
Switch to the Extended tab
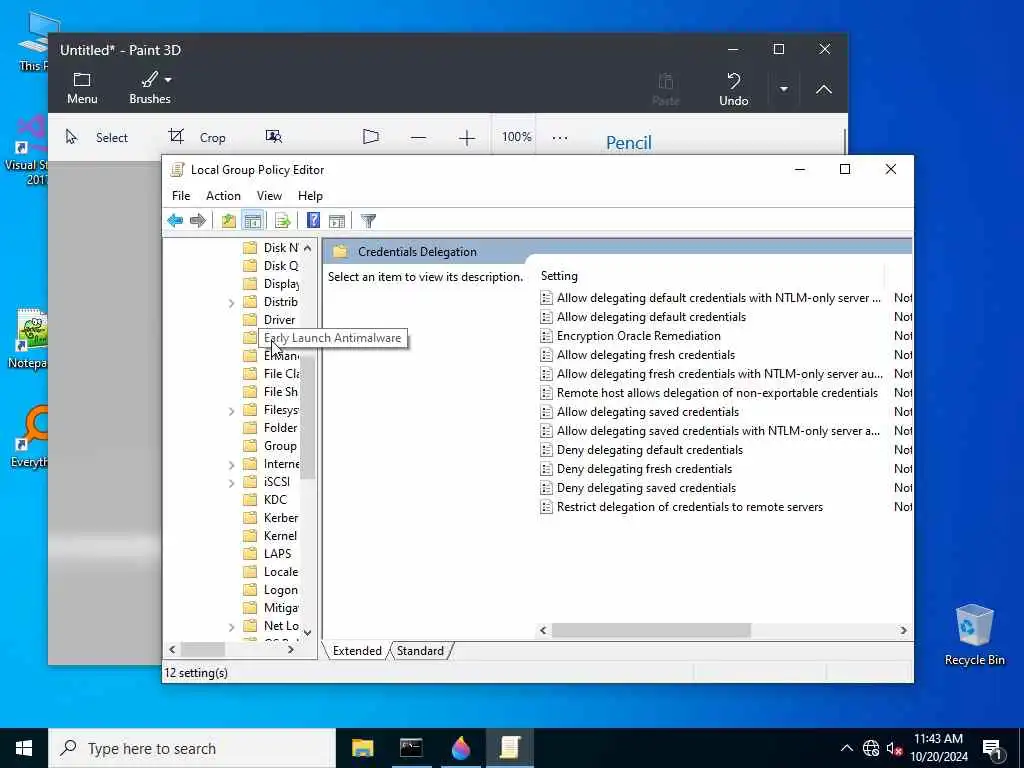pos(357,650)
